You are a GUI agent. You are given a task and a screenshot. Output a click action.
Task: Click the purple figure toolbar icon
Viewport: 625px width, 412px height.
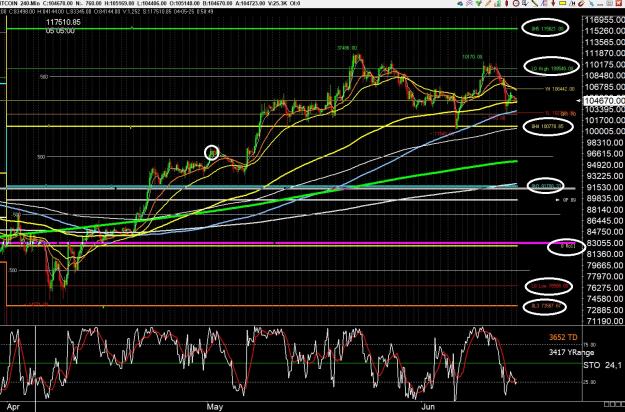click(544, 3)
